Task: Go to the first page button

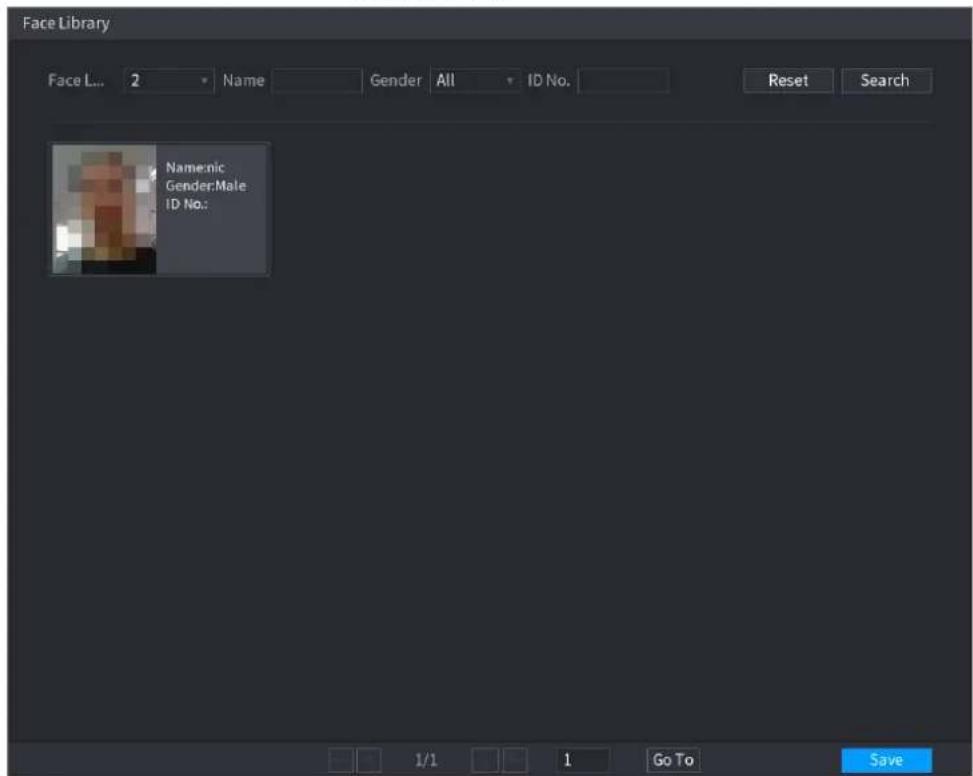Action: [x=341, y=760]
